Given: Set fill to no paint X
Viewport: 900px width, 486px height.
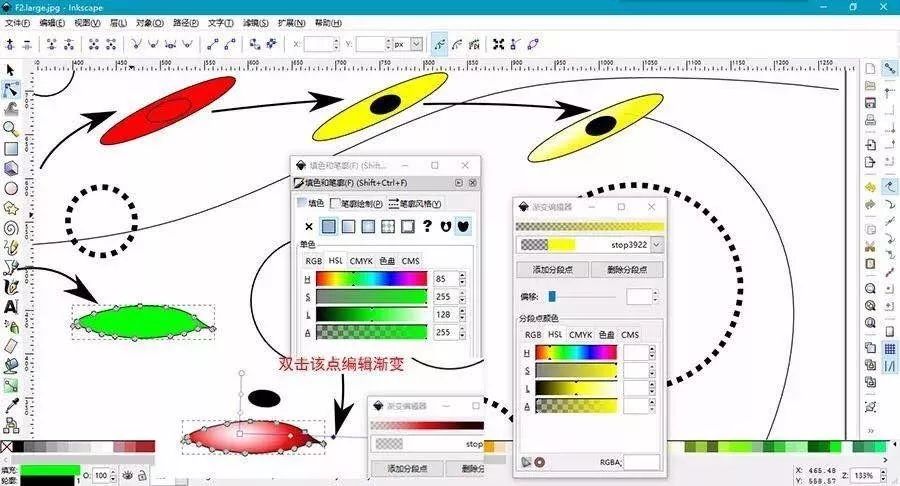Looking at the screenshot, I should point(309,226).
